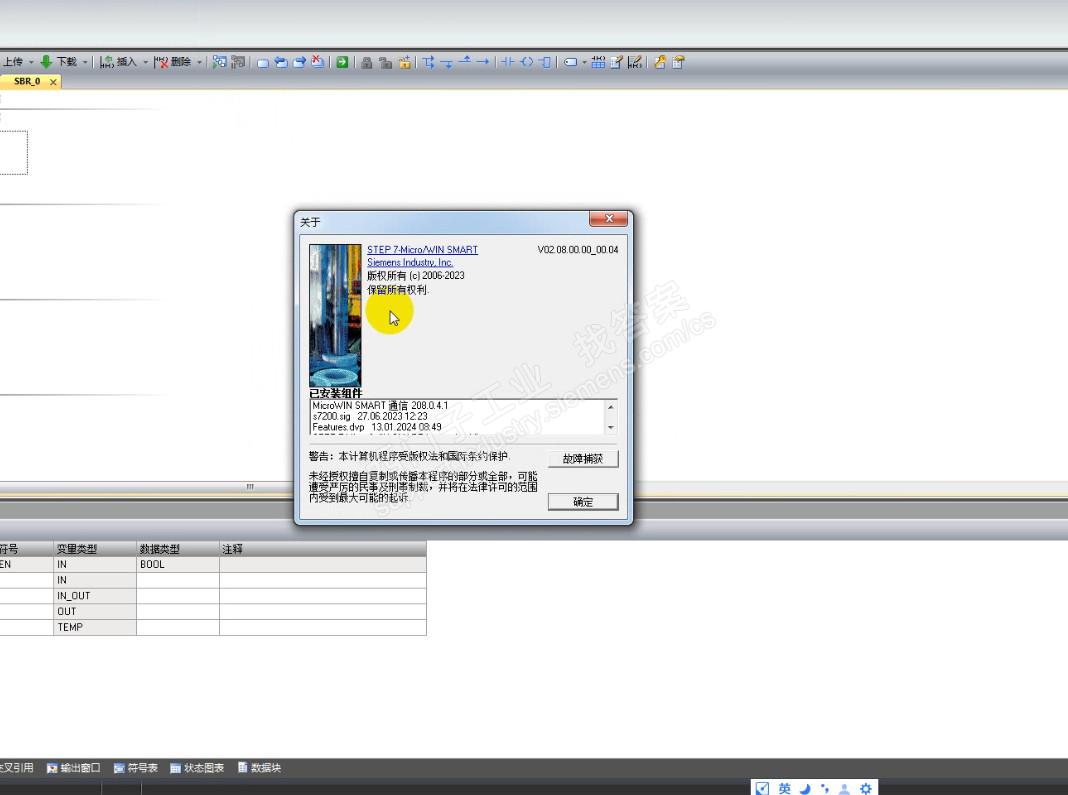Click the BOOL data type cell
1068x795 pixels.
click(x=178, y=564)
